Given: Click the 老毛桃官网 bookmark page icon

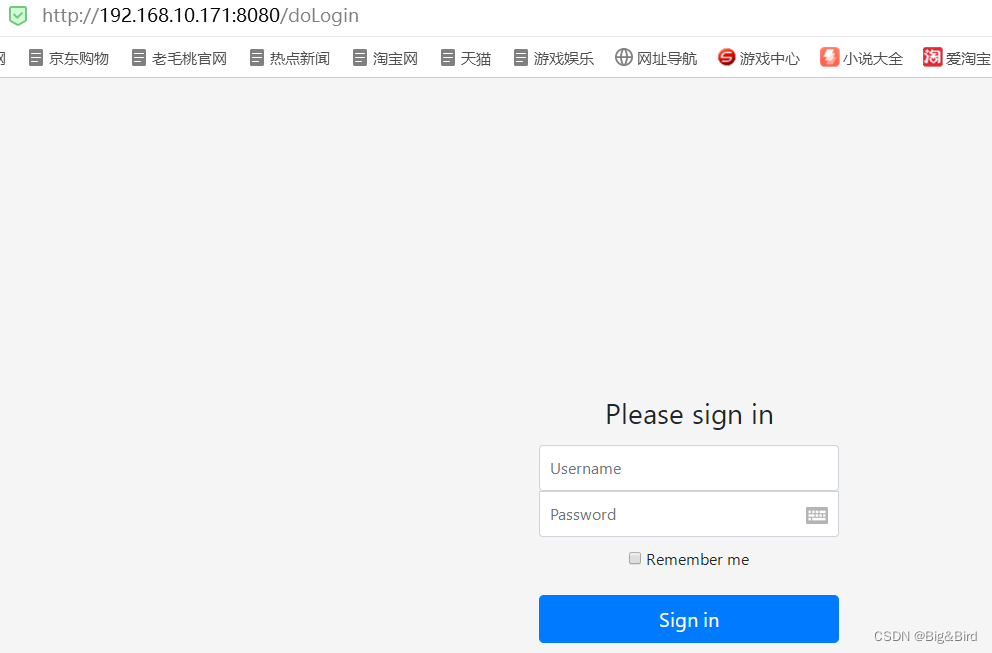Looking at the screenshot, I should (x=139, y=58).
